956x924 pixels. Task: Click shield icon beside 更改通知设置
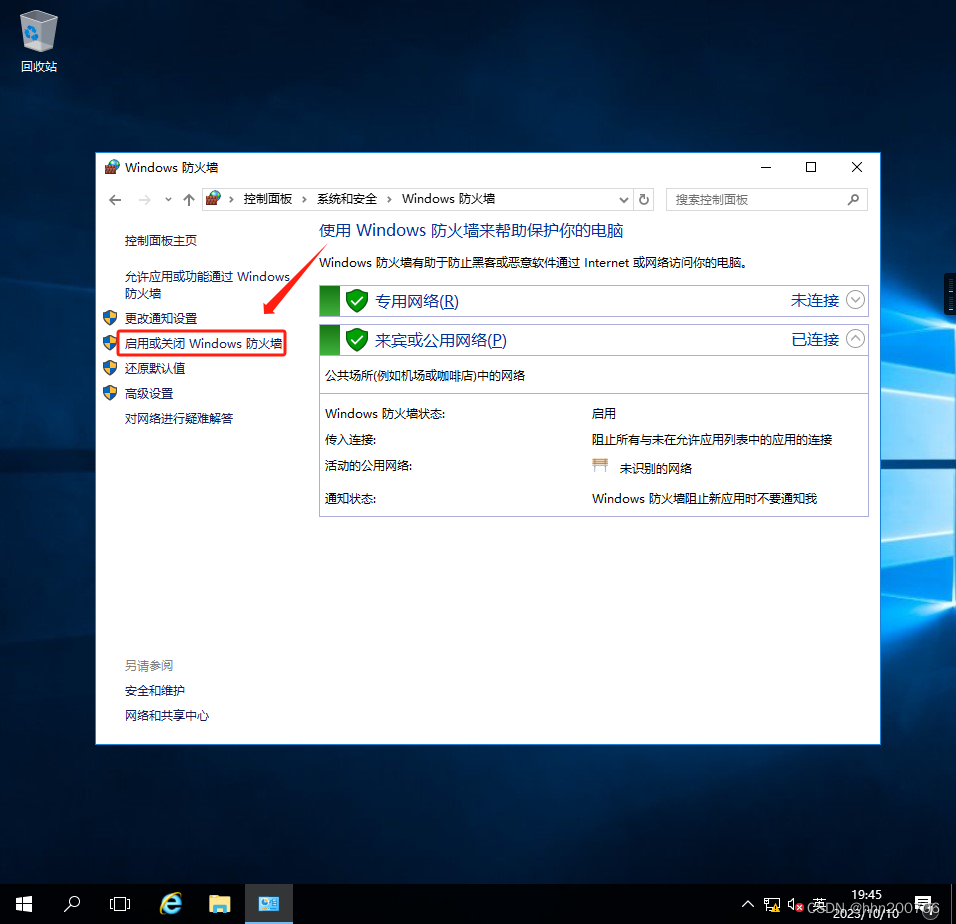[x=110, y=318]
